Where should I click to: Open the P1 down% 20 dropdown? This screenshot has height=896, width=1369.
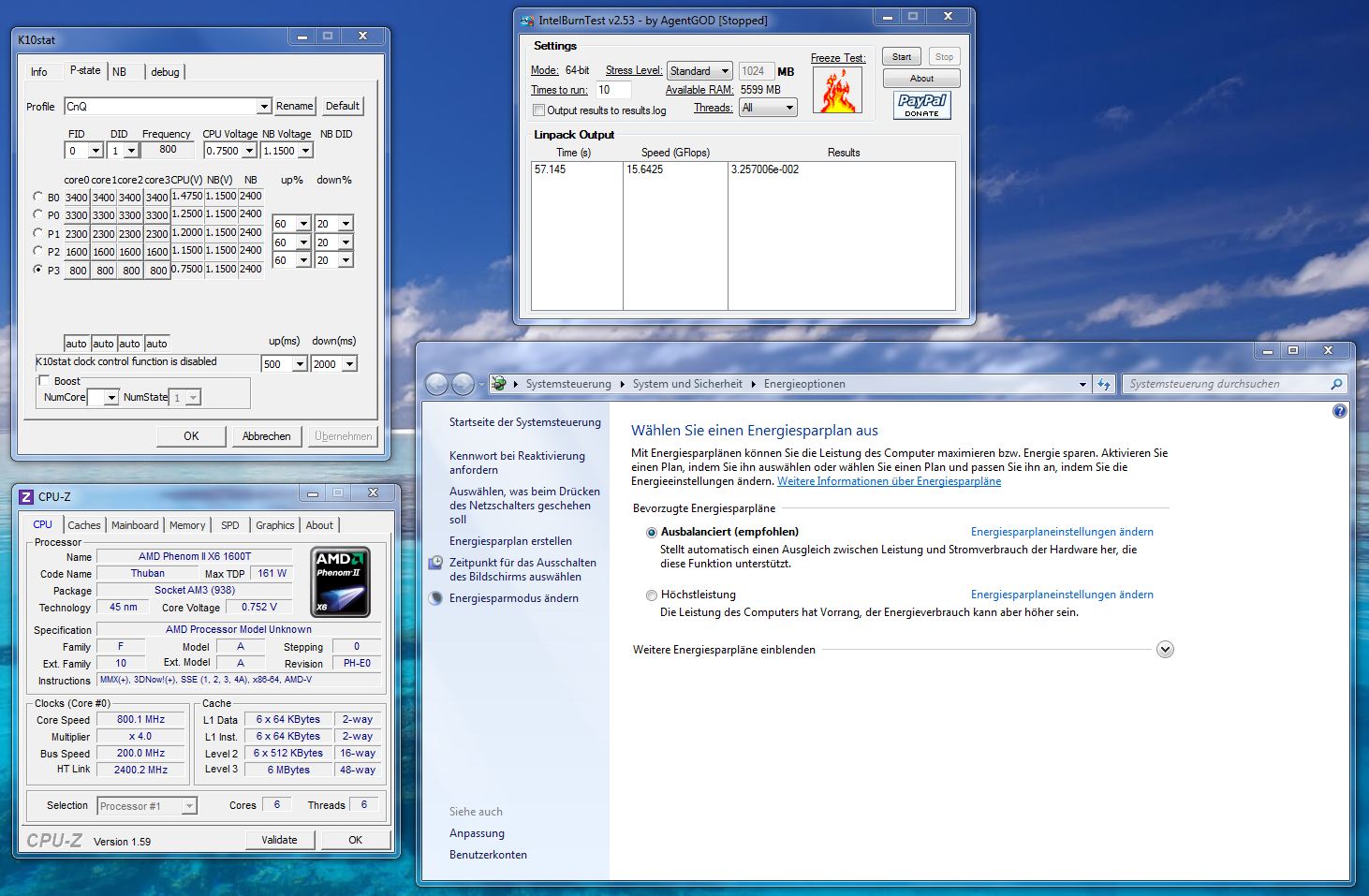coord(346,224)
